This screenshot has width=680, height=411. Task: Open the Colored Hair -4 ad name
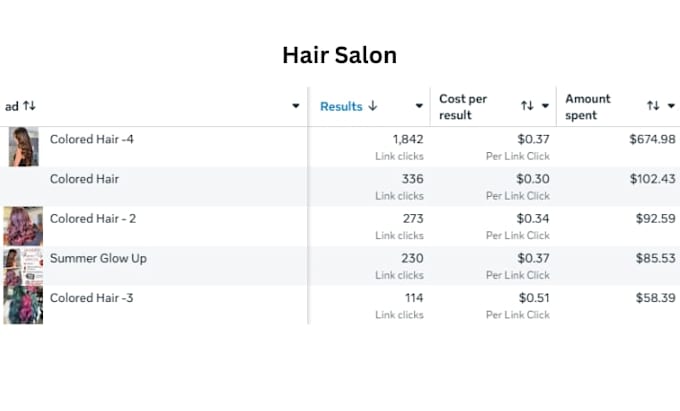(x=92, y=139)
